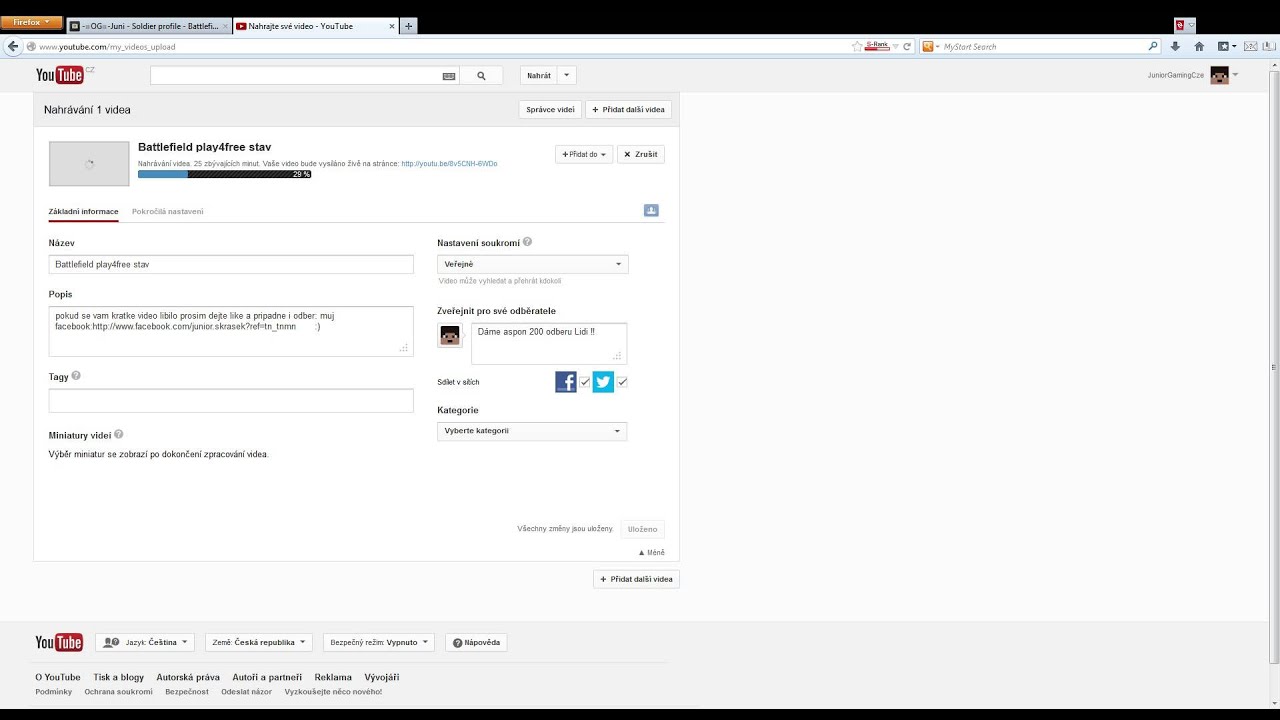Click the bottom Přidat další videa button
This screenshot has height=720, width=1280.
(x=636, y=579)
